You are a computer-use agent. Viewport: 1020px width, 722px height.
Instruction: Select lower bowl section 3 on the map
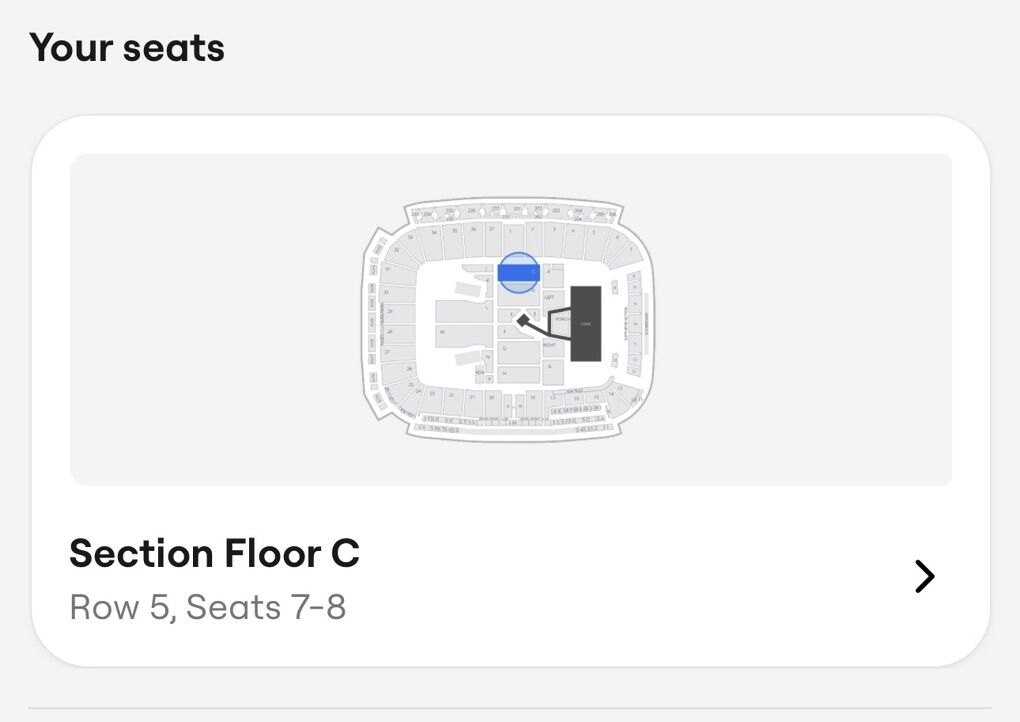tap(553, 231)
